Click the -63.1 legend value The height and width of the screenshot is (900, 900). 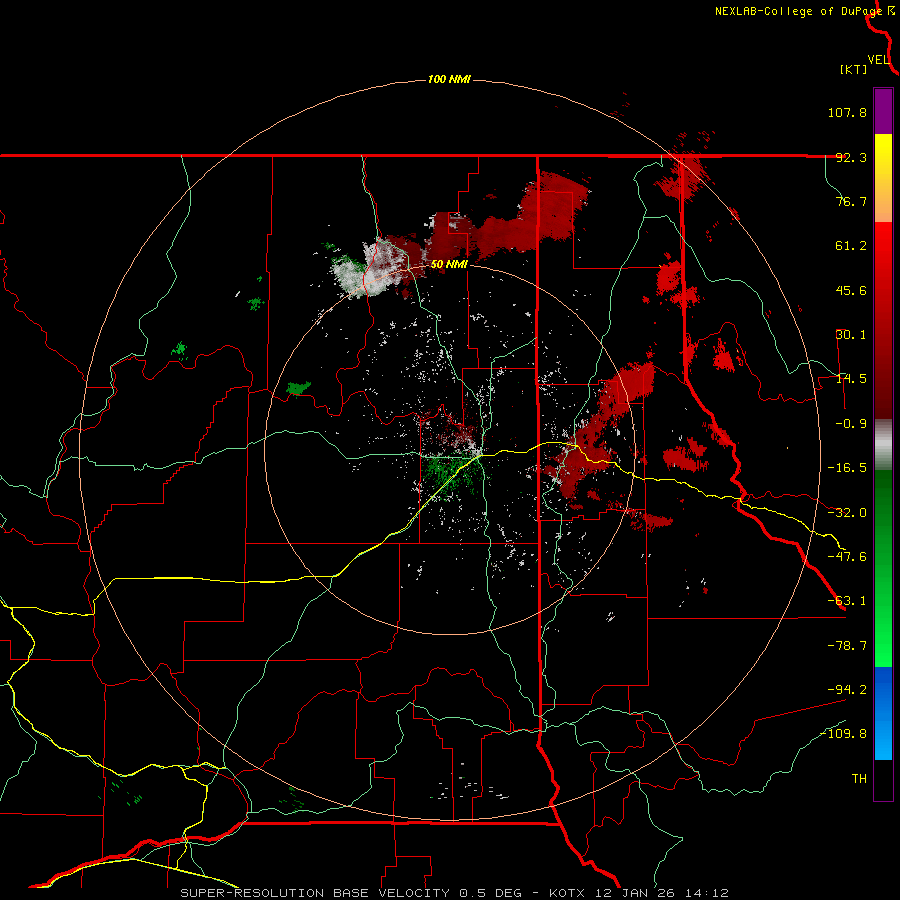847,601
